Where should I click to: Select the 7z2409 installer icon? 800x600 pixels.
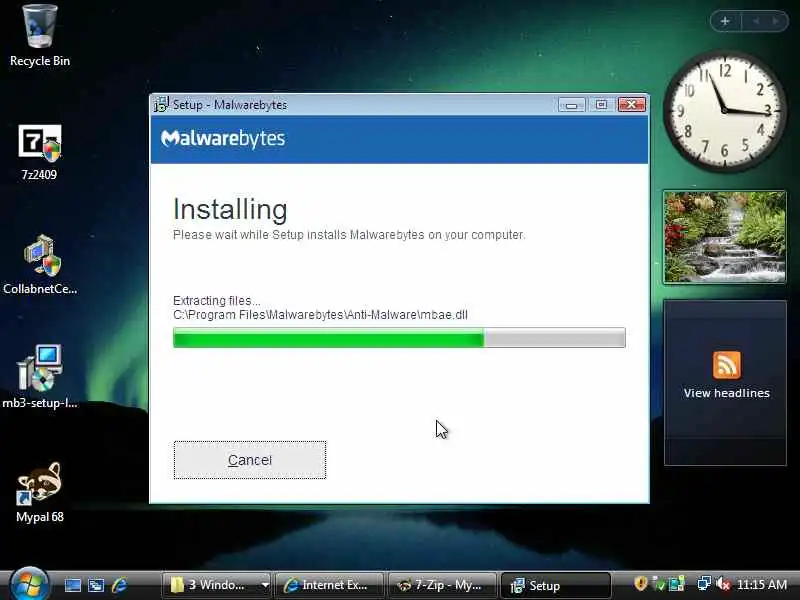pyautogui.click(x=40, y=152)
